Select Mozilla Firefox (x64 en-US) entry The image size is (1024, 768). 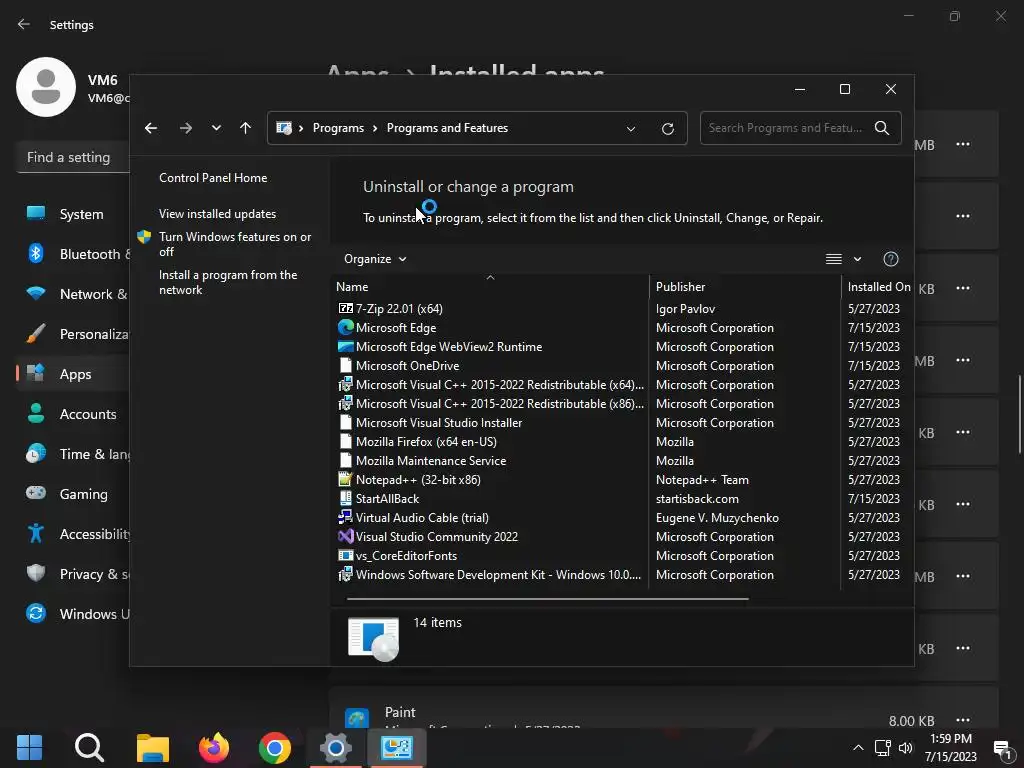pyautogui.click(x=426, y=441)
